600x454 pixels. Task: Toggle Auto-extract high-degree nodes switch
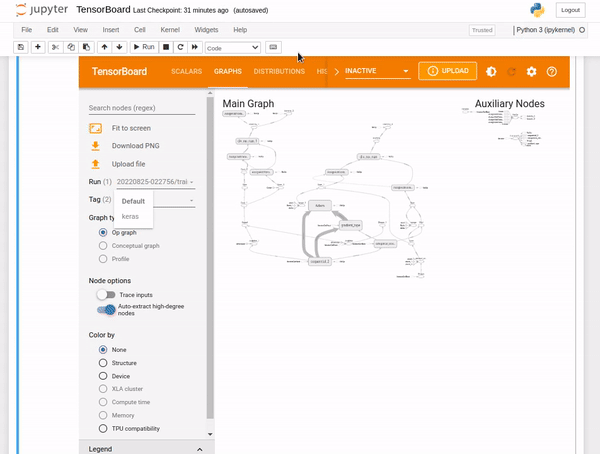(x=106, y=310)
